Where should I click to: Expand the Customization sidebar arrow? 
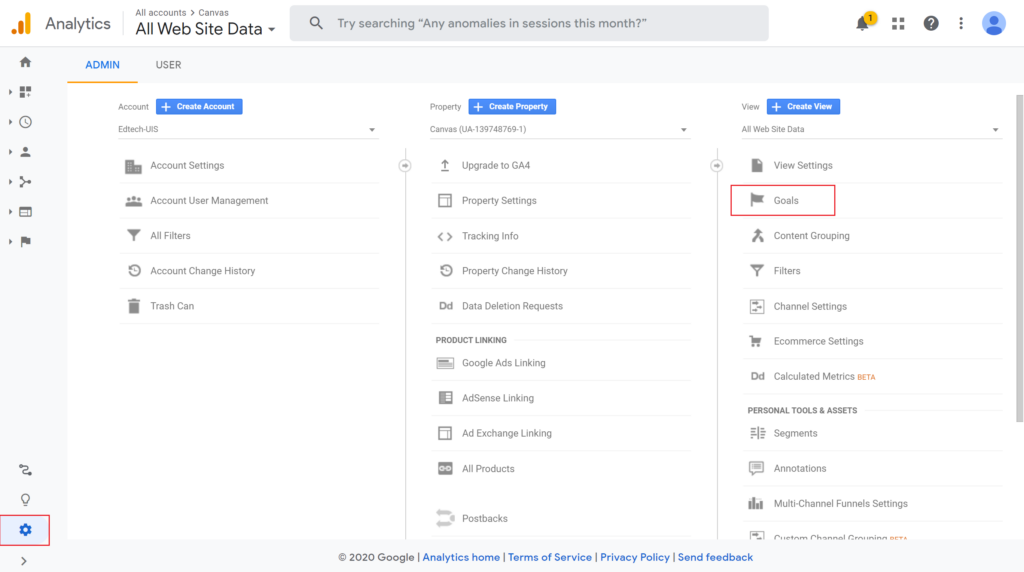pos(10,92)
